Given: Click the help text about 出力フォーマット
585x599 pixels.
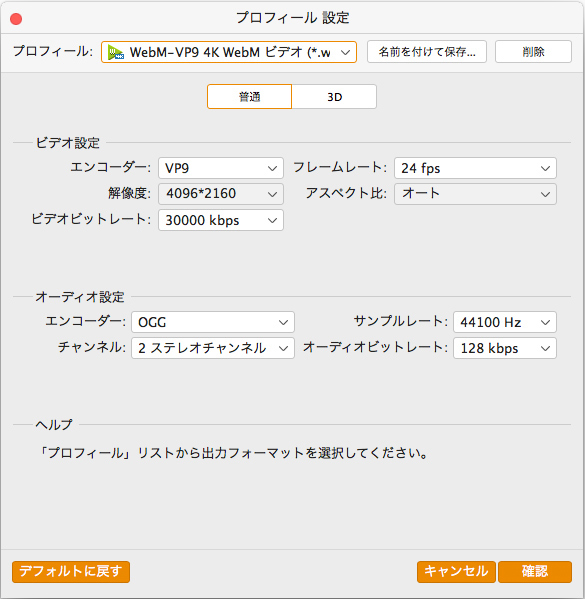Looking at the screenshot, I should tap(233, 453).
